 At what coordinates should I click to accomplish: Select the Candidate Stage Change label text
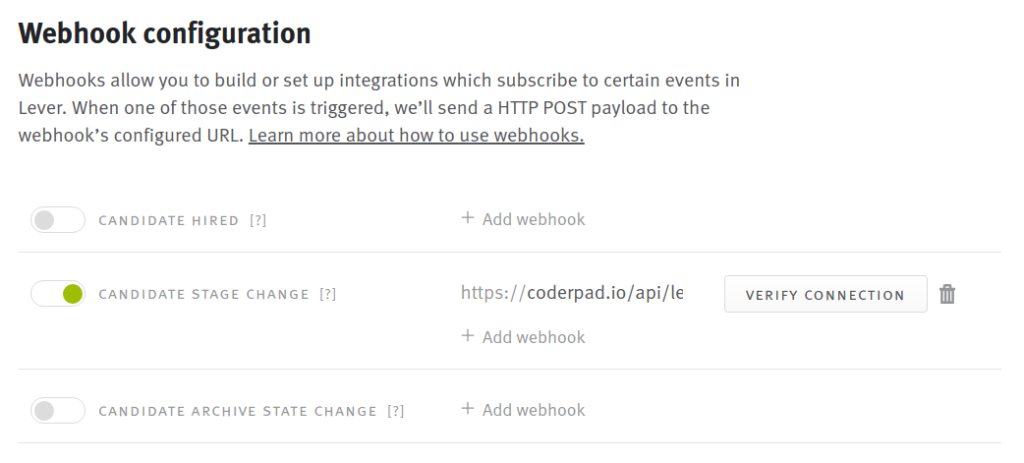(204, 295)
